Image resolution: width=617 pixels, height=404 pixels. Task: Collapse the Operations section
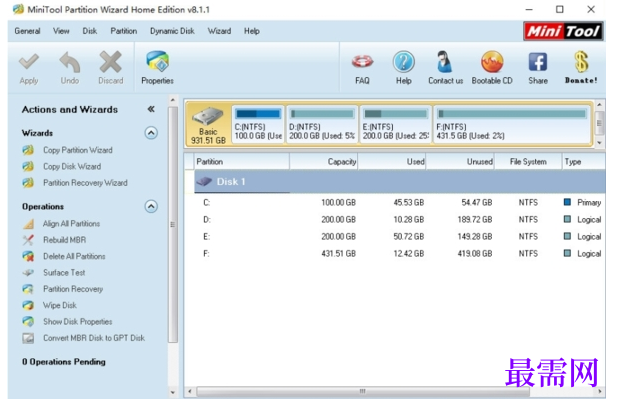pos(151,207)
